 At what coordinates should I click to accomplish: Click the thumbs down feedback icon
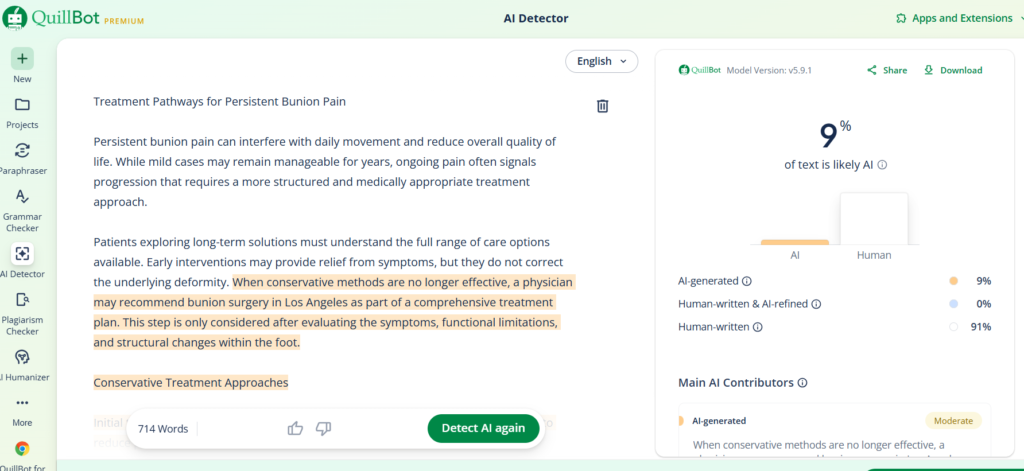[x=323, y=428]
